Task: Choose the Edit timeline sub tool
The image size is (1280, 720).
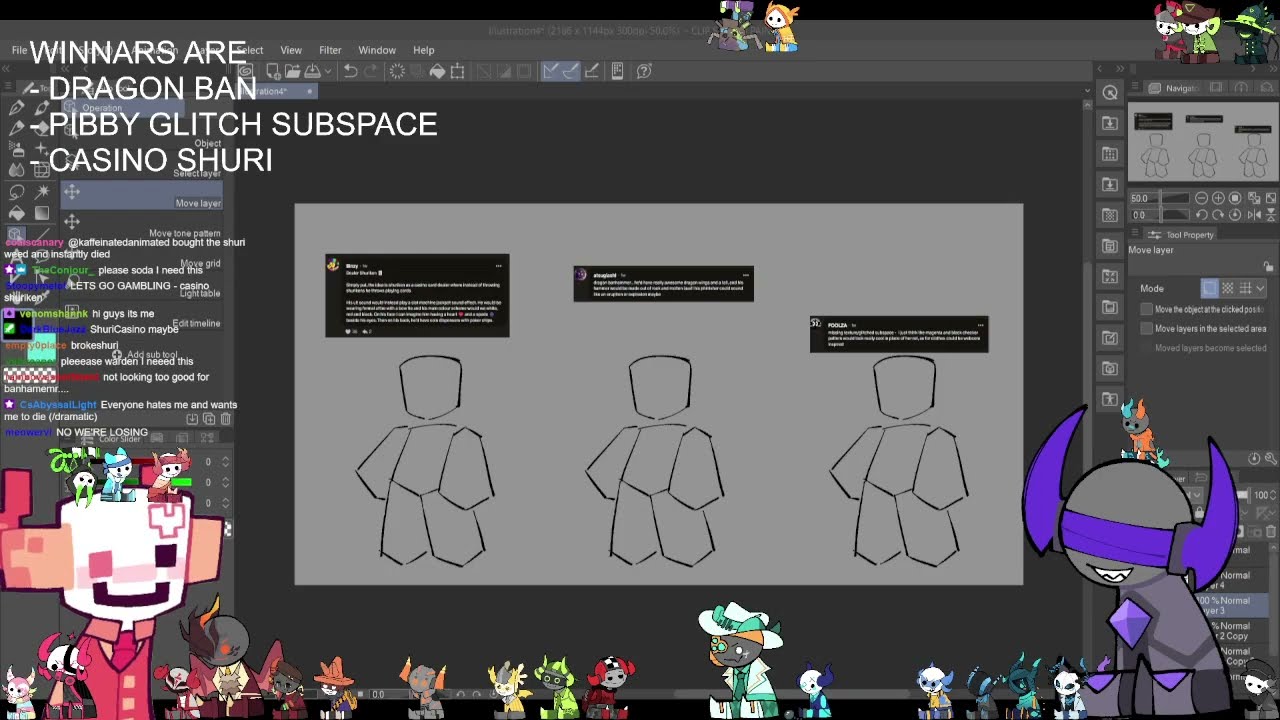Action: click(143, 315)
